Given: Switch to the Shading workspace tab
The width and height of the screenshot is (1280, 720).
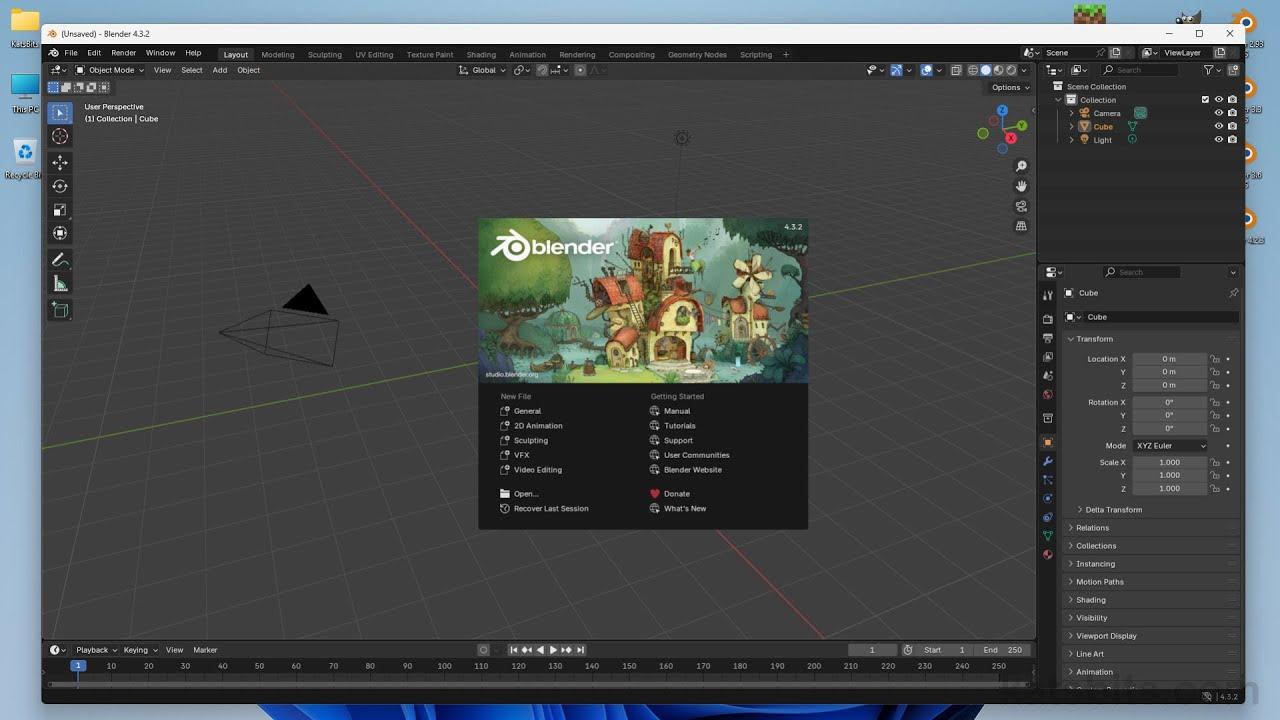Looking at the screenshot, I should (x=481, y=54).
